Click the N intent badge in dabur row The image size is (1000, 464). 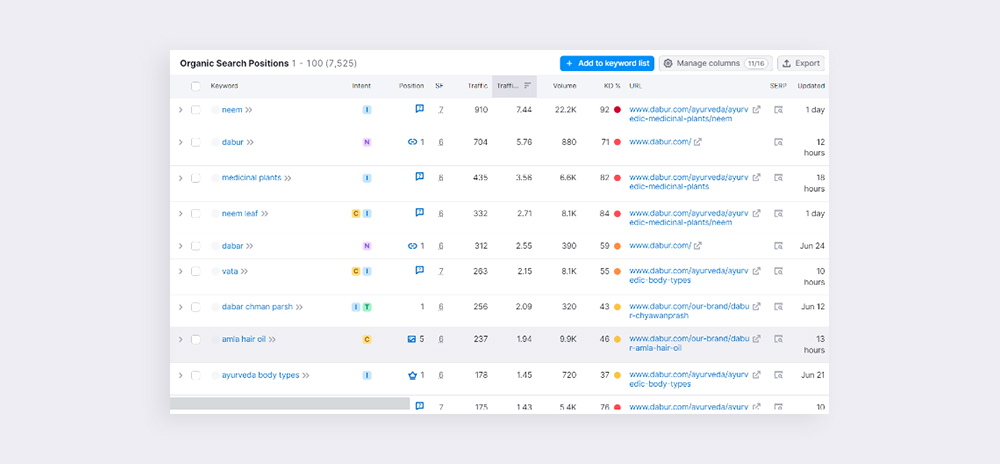[x=367, y=142]
